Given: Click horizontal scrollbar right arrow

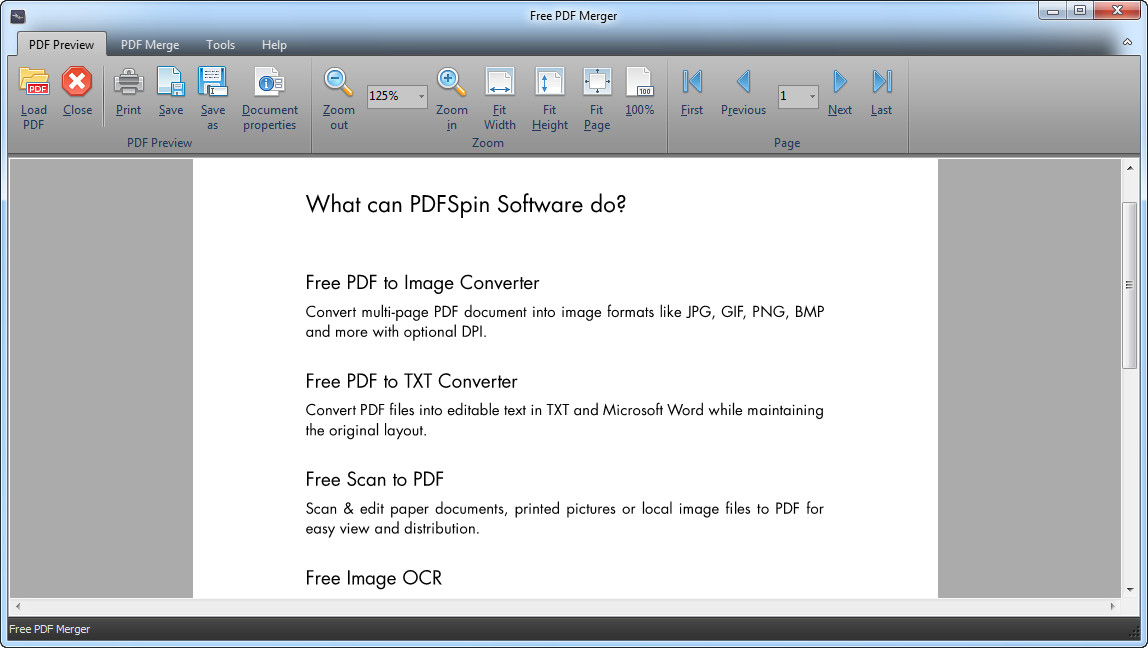Looking at the screenshot, I should 1113,606.
